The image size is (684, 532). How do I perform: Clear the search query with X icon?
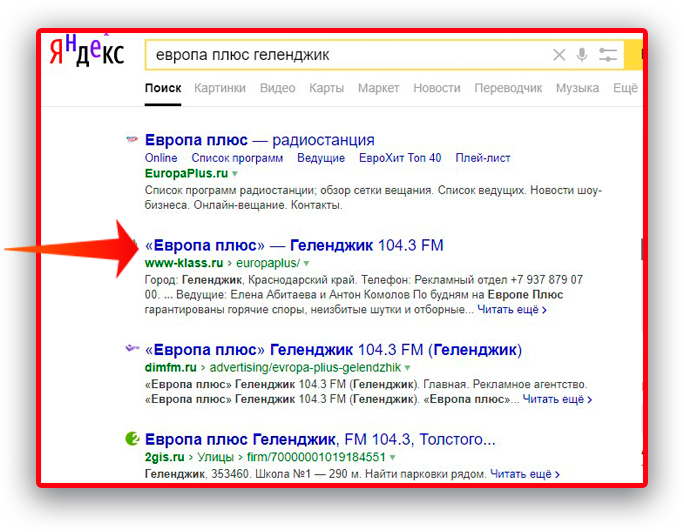[x=559, y=55]
